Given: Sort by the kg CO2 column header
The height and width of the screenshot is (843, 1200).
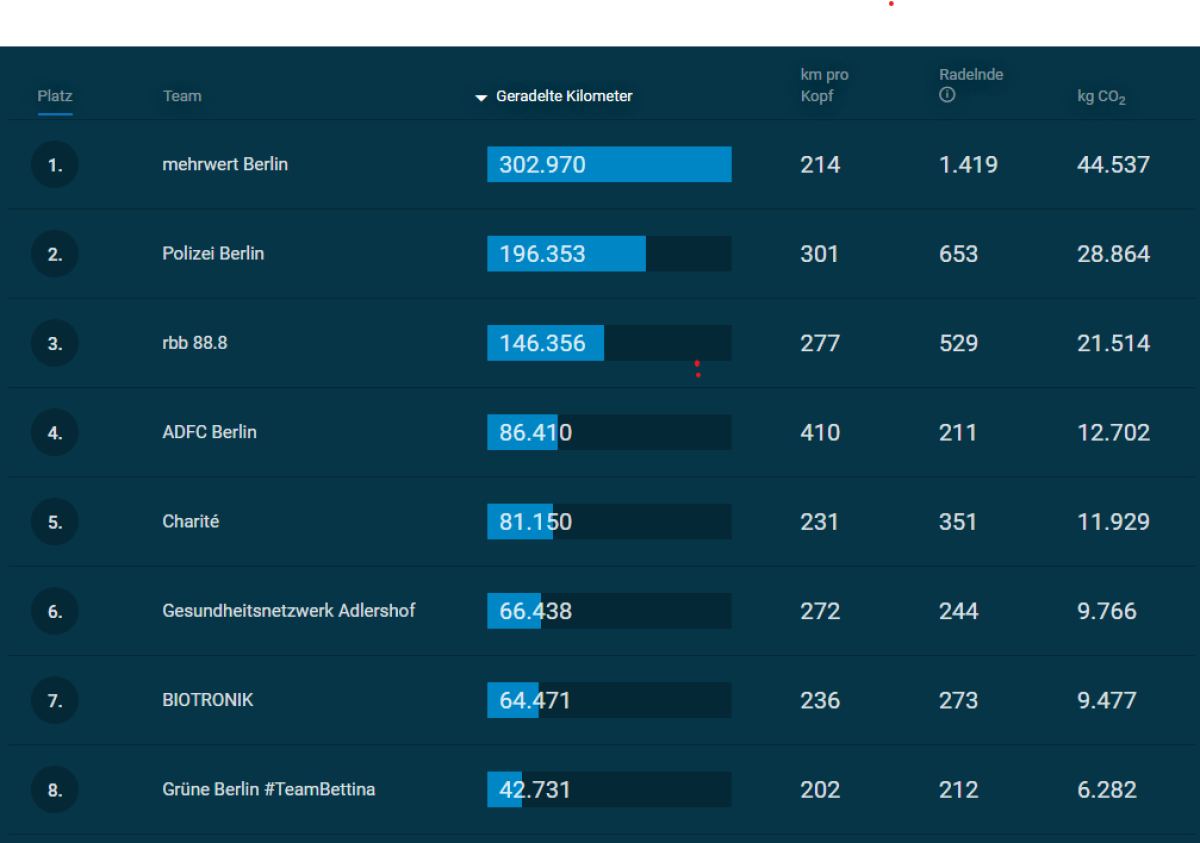Looking at the screenshot, I should pos(1101,97).
